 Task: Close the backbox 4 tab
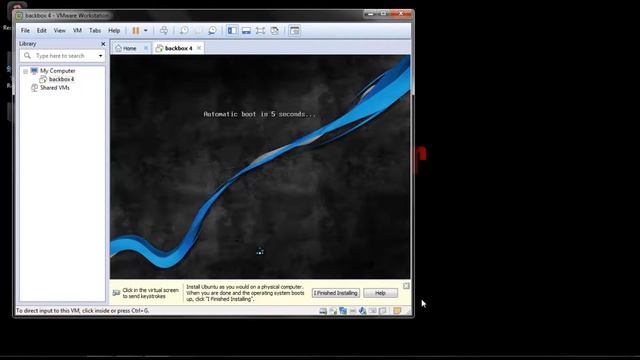pyautogui.click(x=199, y=48)
